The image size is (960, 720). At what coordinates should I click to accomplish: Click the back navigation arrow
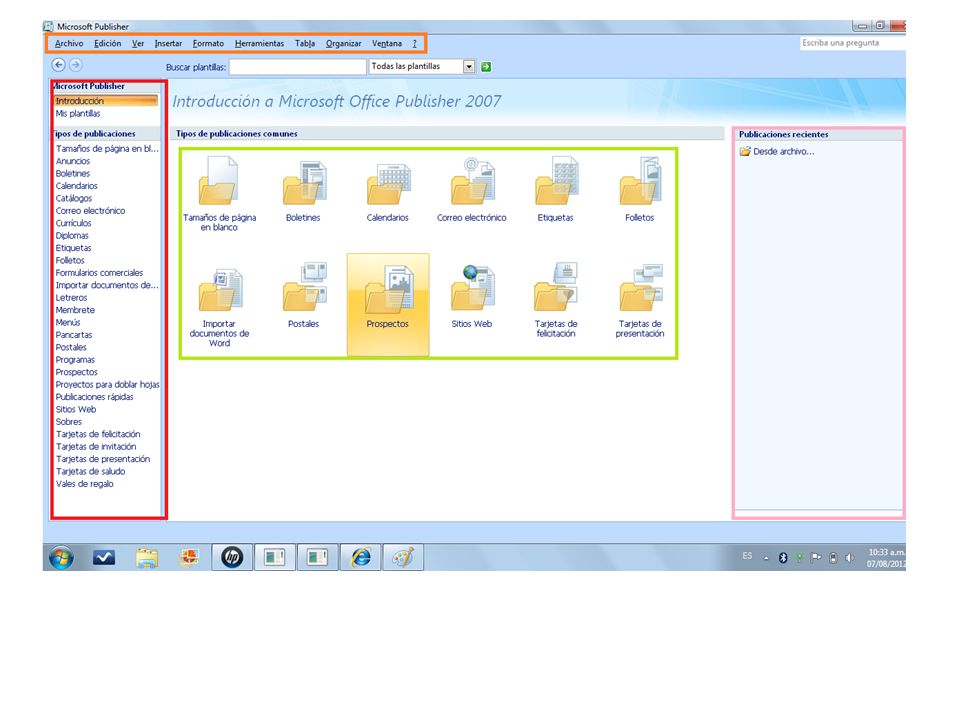point(58,65)
